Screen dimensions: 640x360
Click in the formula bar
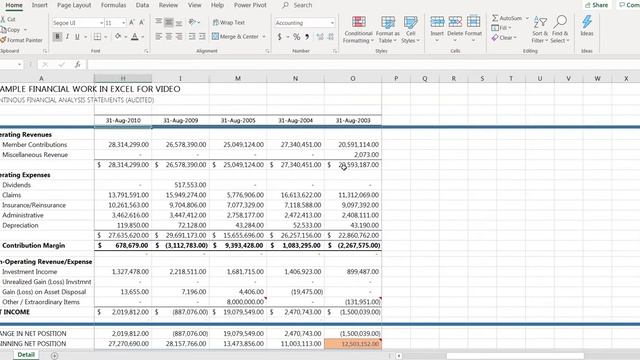pyautogui.click(x=363, y=64)
